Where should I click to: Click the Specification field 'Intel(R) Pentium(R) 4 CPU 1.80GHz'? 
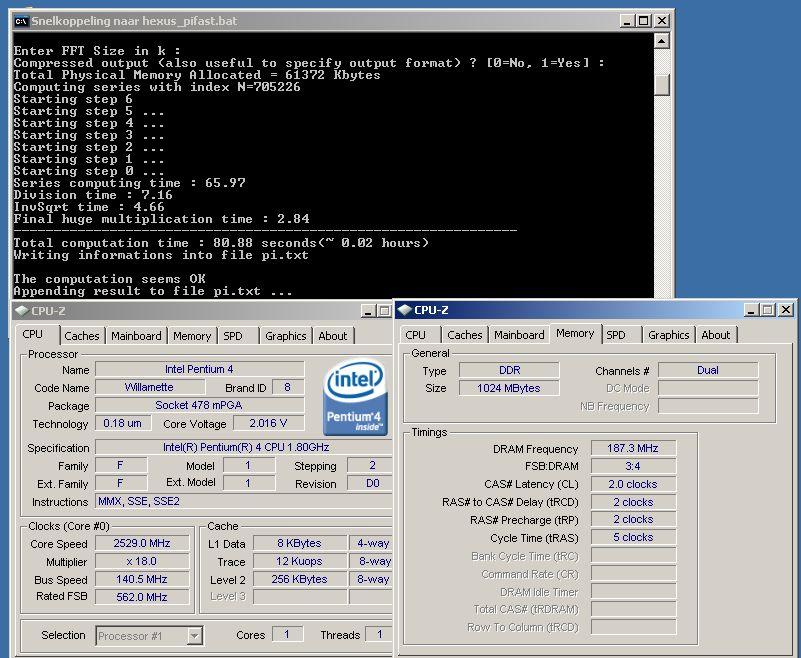click(x=246, y=447)
